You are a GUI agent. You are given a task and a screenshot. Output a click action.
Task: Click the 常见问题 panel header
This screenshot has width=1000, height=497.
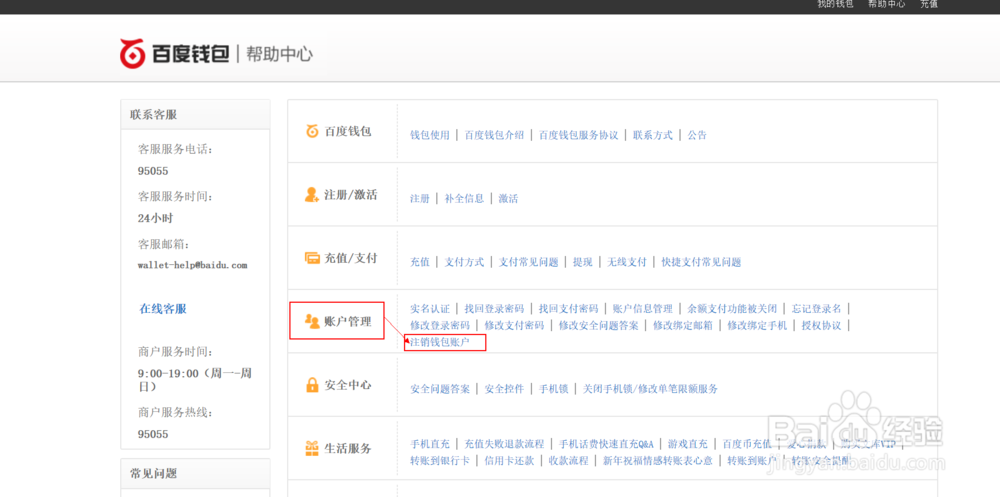click(x=195, y=473)
